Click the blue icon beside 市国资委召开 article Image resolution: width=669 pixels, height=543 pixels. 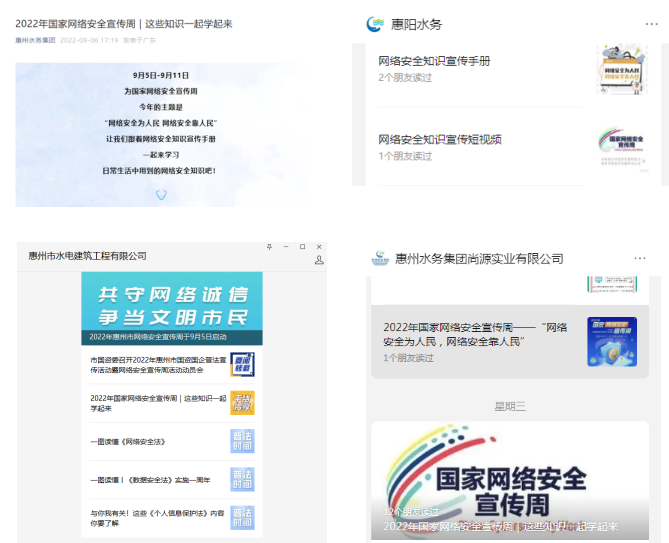tap(242, 363)
